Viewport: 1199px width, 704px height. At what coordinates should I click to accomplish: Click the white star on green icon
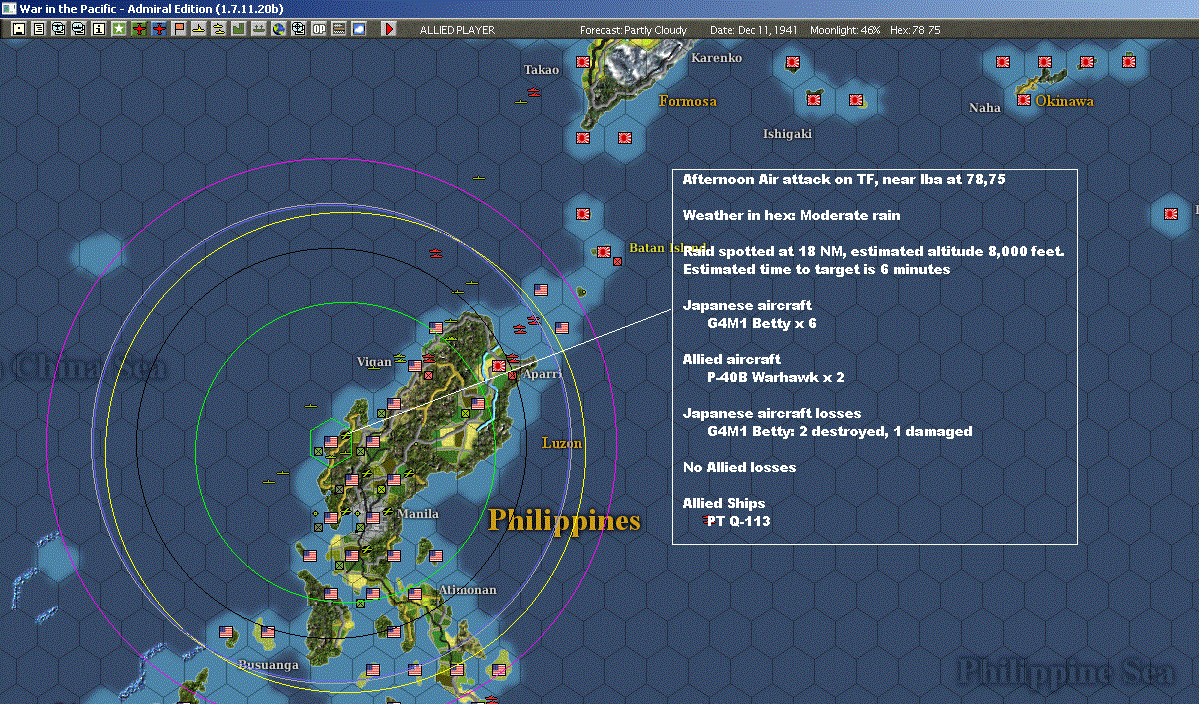coord(119,29)
